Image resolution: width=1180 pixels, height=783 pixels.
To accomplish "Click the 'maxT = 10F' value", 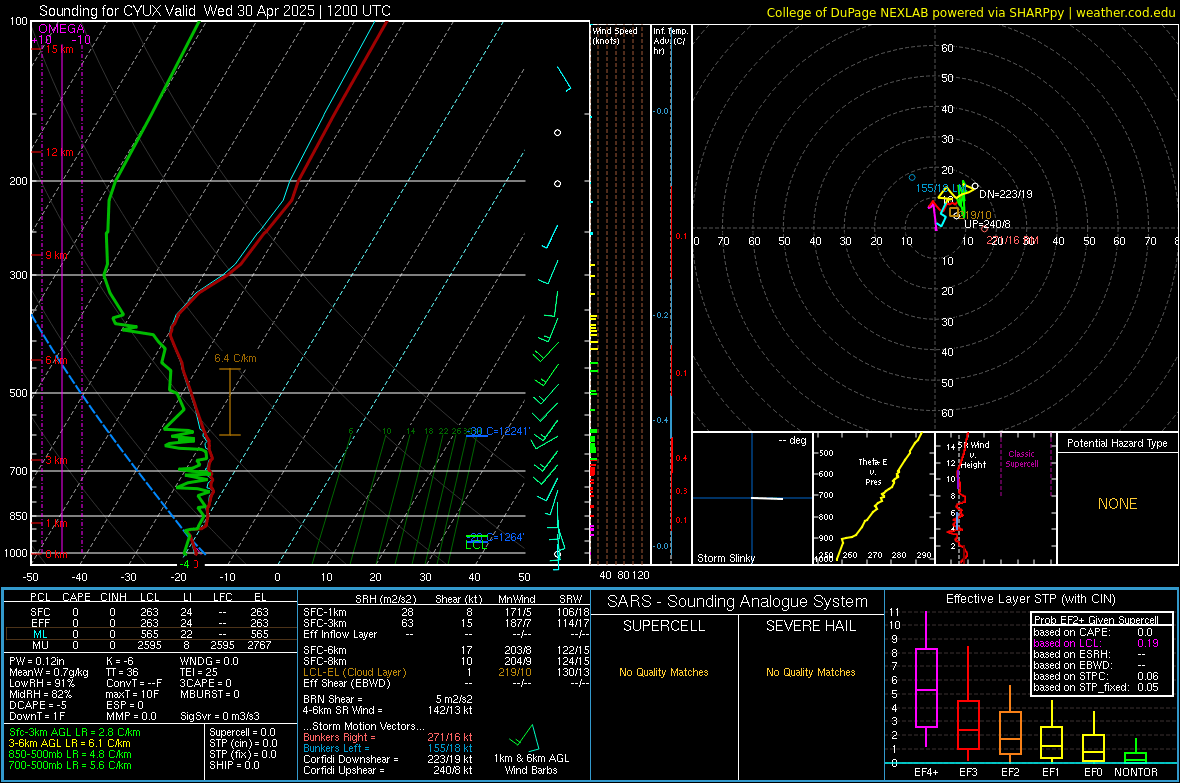I will point(132,694).
